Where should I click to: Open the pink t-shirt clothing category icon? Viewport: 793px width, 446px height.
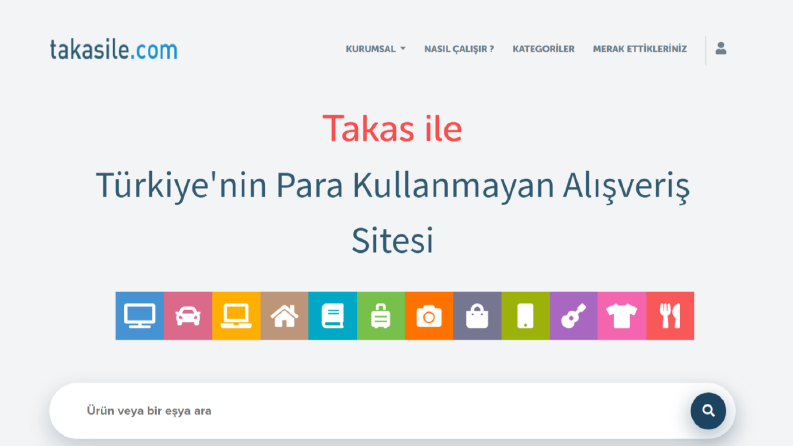pos(622,316)
